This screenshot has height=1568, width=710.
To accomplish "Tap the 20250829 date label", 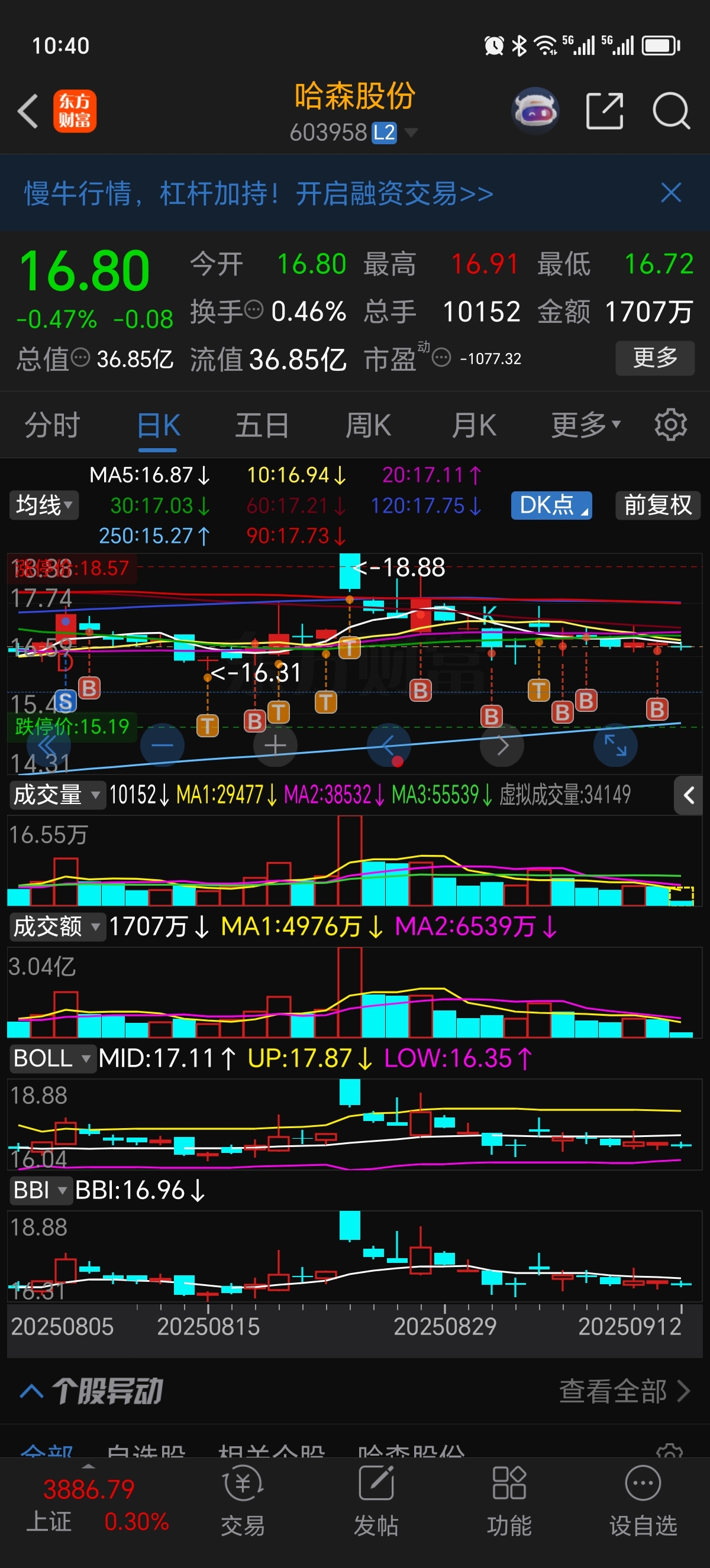I will point(444,1326).
